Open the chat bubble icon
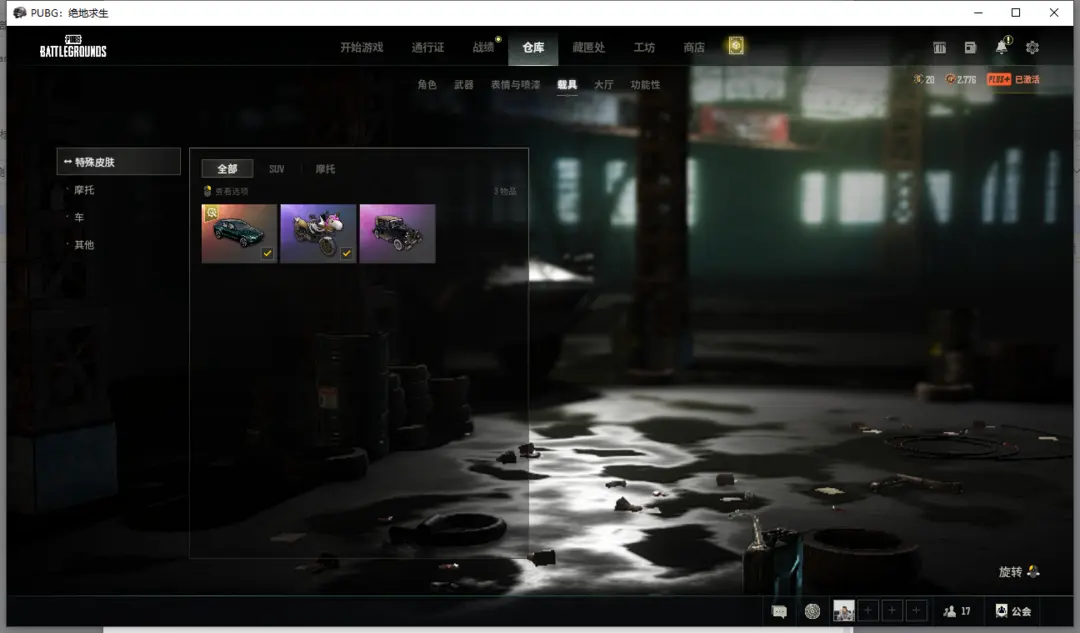 (x=779, y=611)
